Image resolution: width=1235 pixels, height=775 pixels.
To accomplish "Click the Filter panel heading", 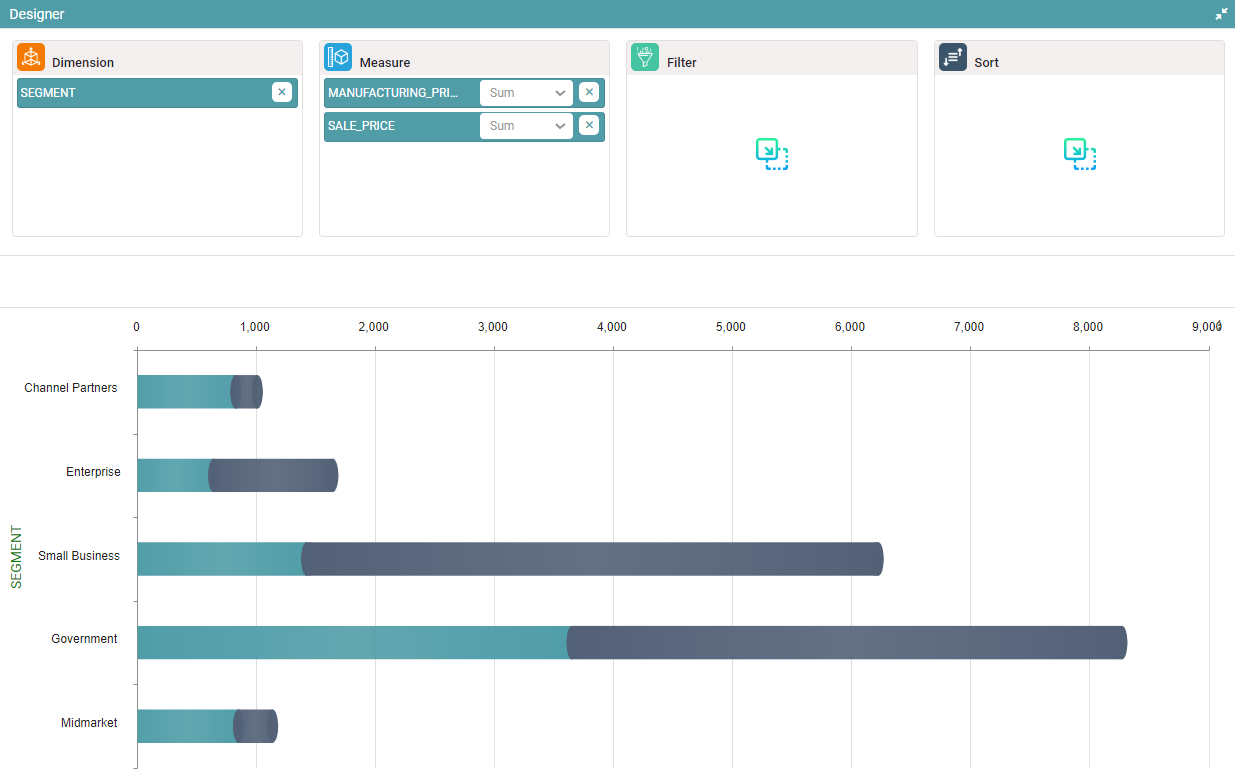I will [x=682, y=62].
